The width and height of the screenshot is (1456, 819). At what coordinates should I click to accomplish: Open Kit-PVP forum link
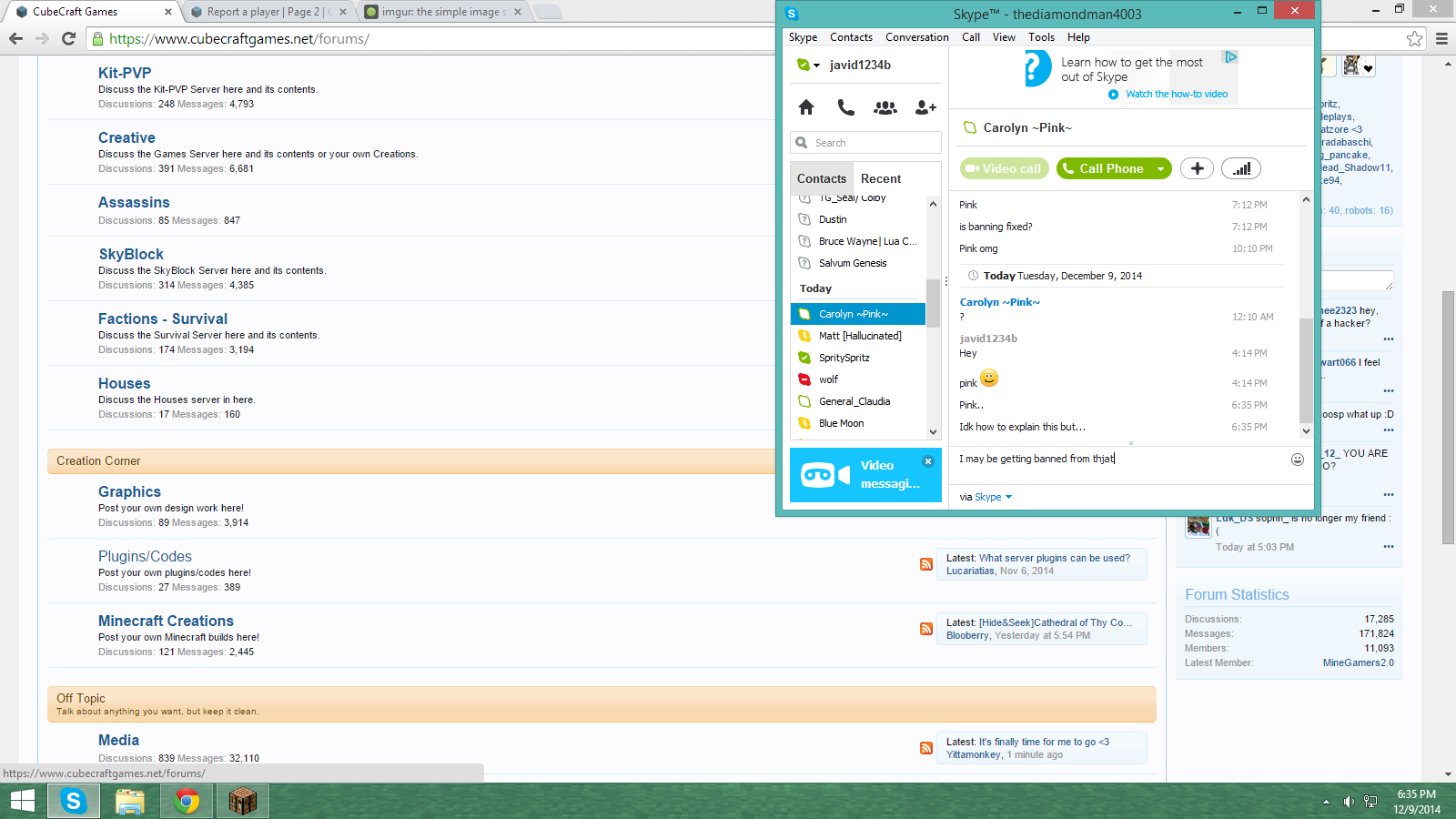point(125,73)
